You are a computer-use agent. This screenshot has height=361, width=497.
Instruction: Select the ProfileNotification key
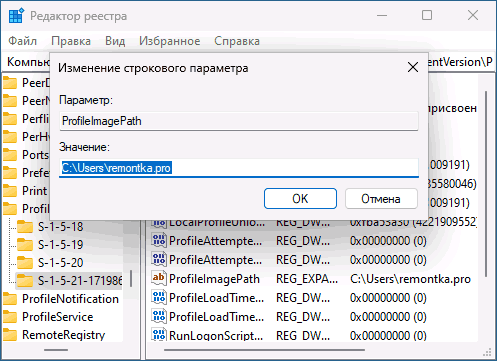coord(70,299)
